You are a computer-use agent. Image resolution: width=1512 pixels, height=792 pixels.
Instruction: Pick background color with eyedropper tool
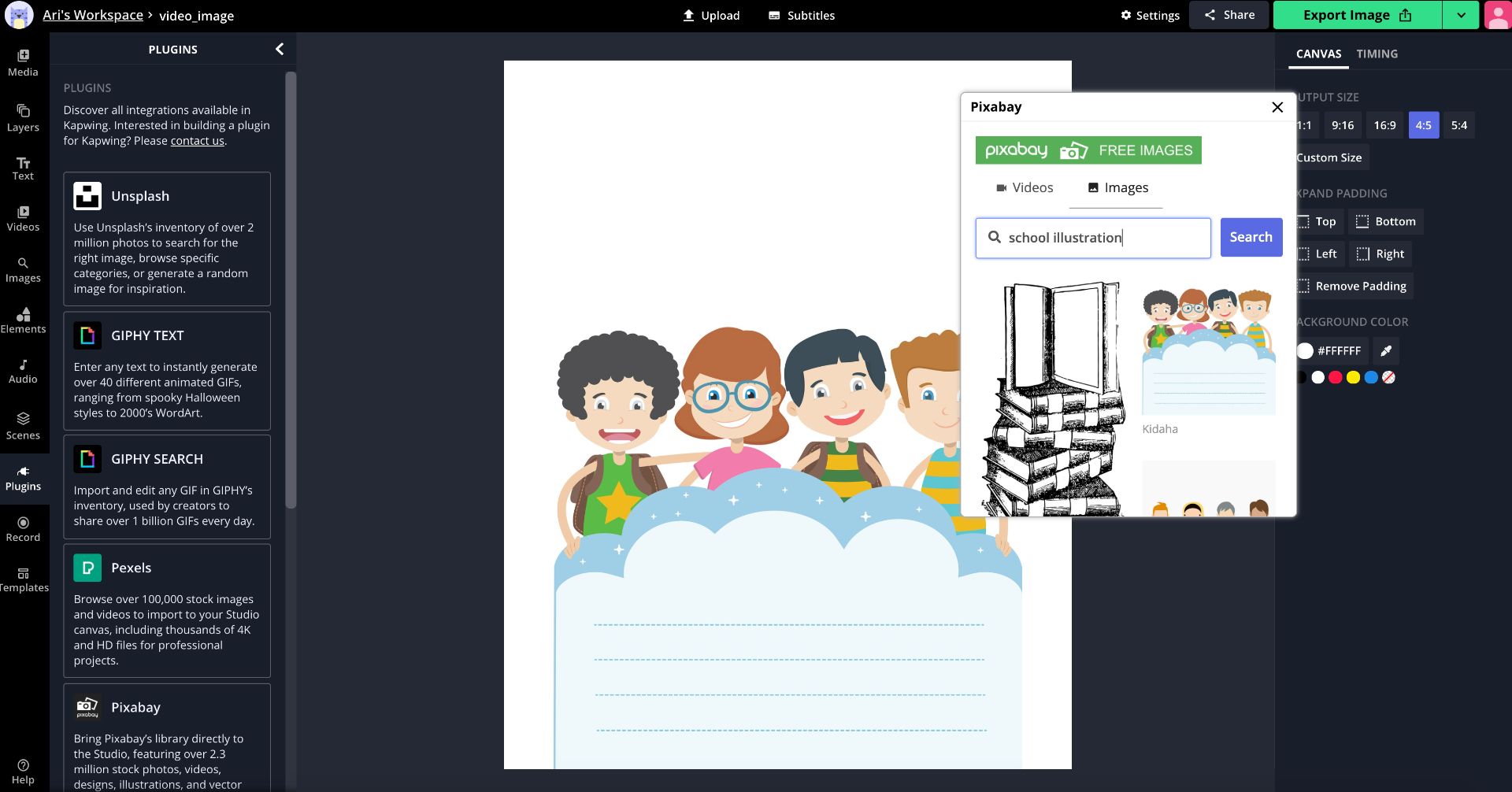[x=1386, y=351]
